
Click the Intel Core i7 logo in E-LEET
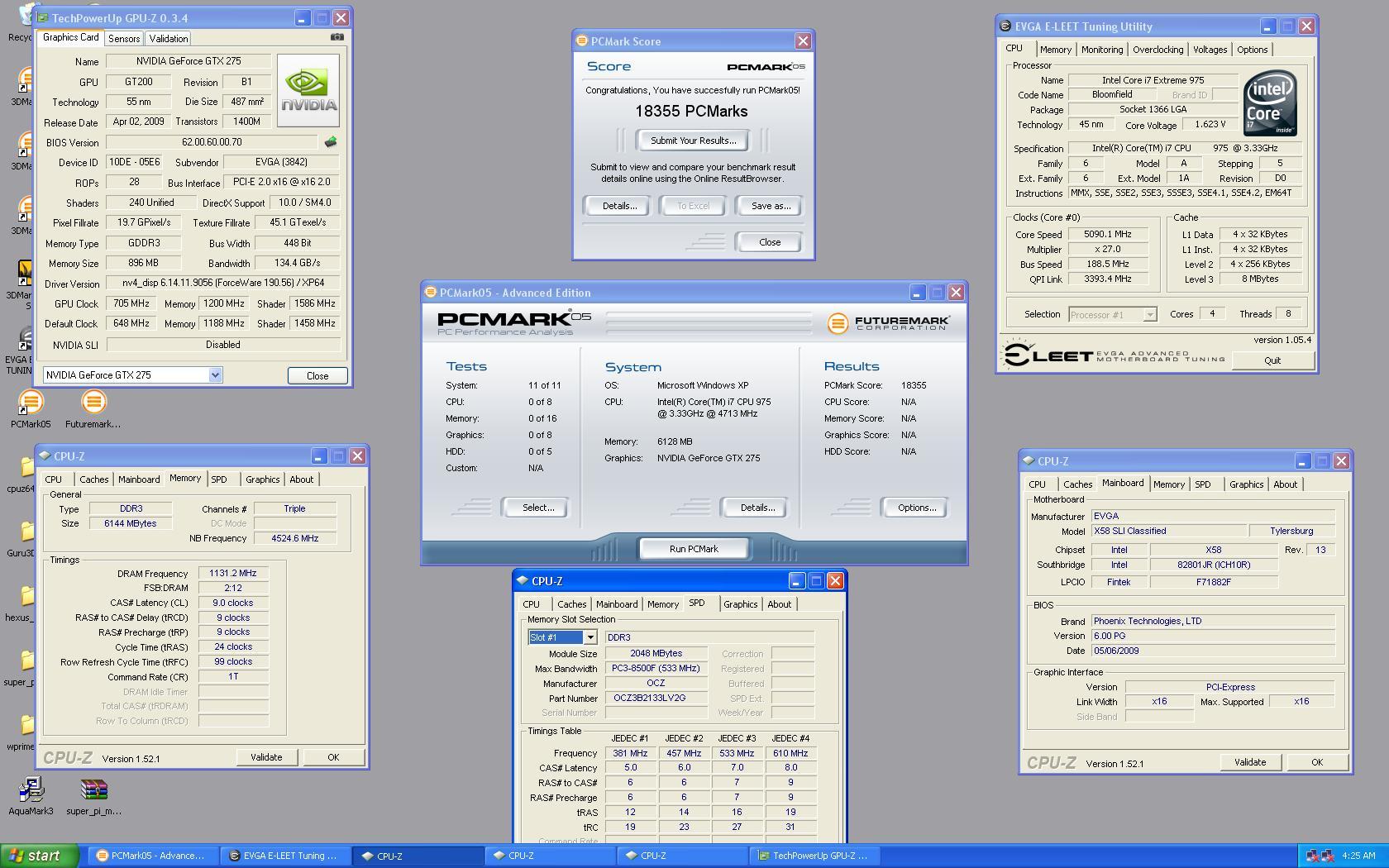(1270, 105)
